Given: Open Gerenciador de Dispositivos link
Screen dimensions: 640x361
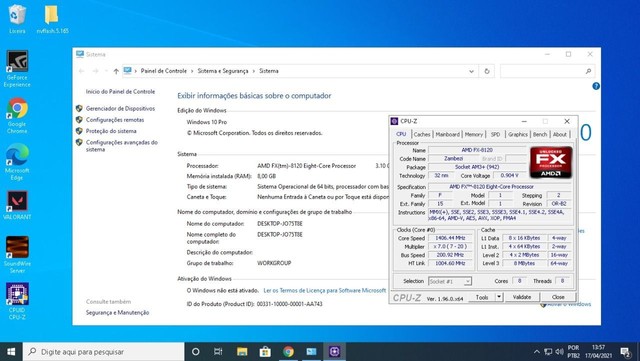Looking at the screenshot, I should pos(120,109).
